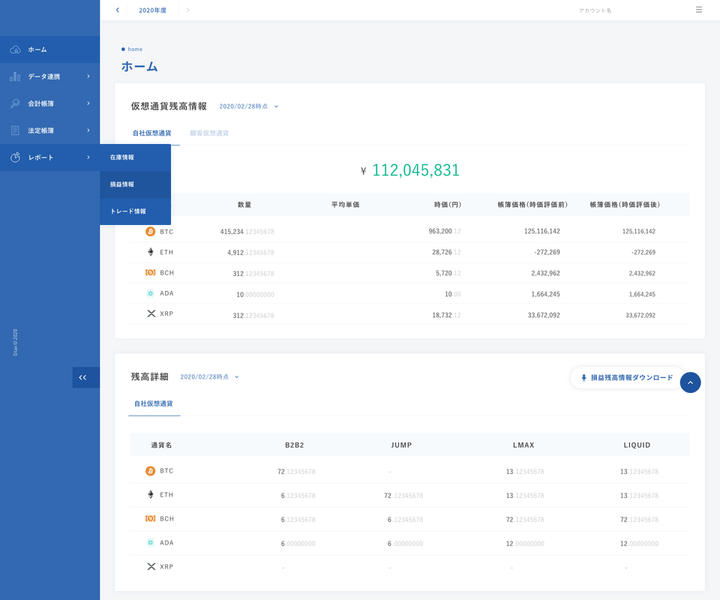The height and width of the screenshot is (600, 720).
Task: Click XRP icon in balance table
Action: point(151,314)
